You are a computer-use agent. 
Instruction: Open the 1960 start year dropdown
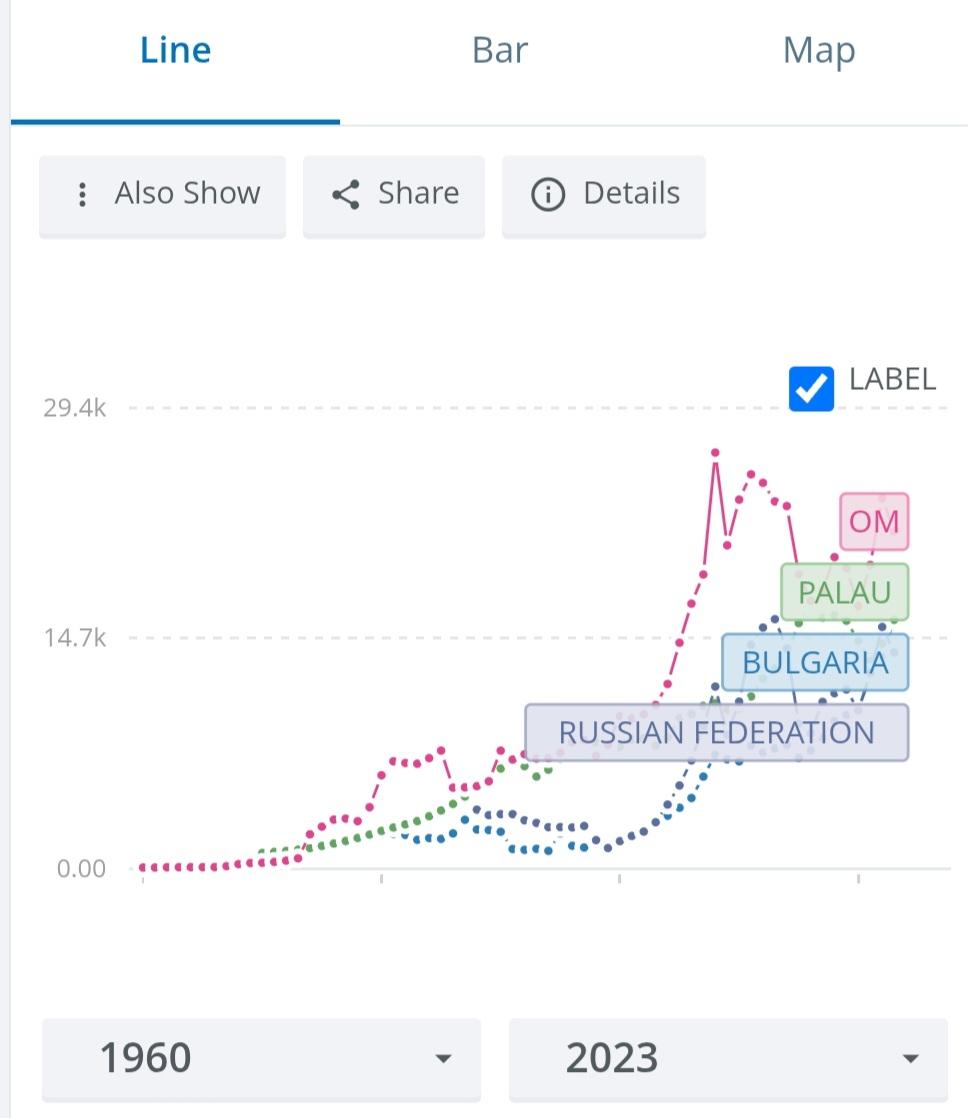pyautogui.click(x=262, y=1060)
